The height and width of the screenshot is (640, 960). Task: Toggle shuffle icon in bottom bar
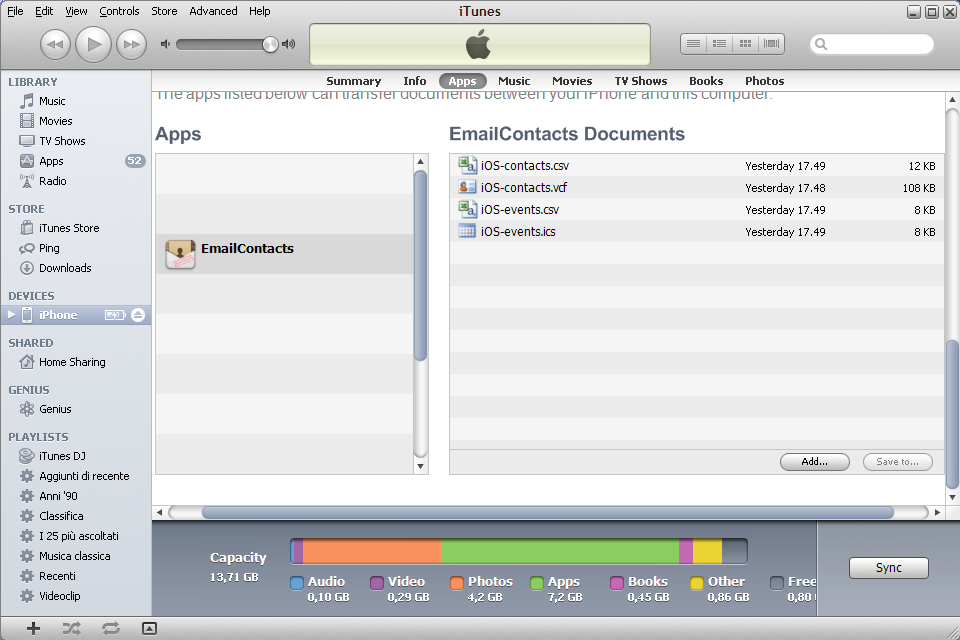pyautogui.click(x=71, y=628)
